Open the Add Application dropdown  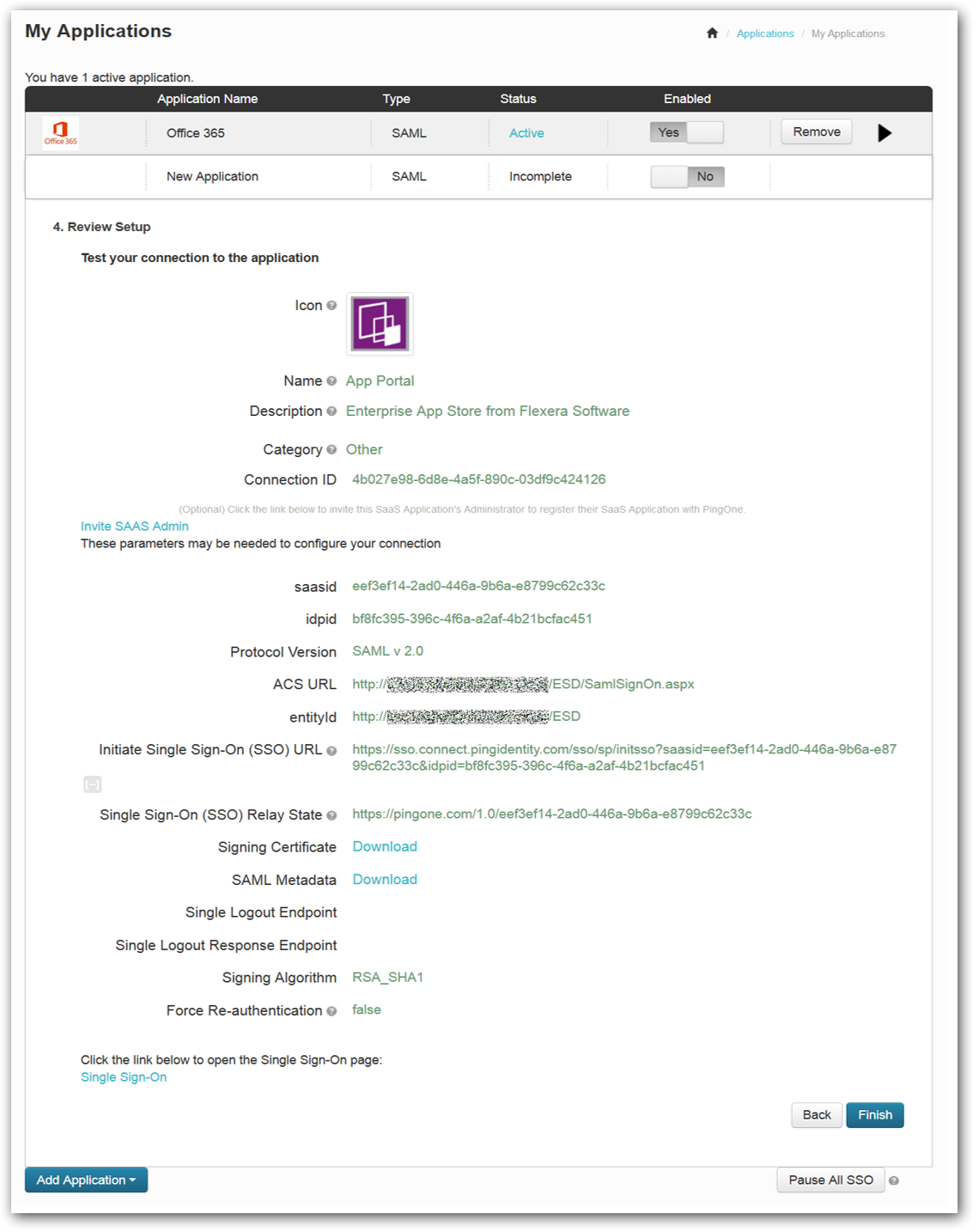pyautogui.click(x=86, y=1180)
